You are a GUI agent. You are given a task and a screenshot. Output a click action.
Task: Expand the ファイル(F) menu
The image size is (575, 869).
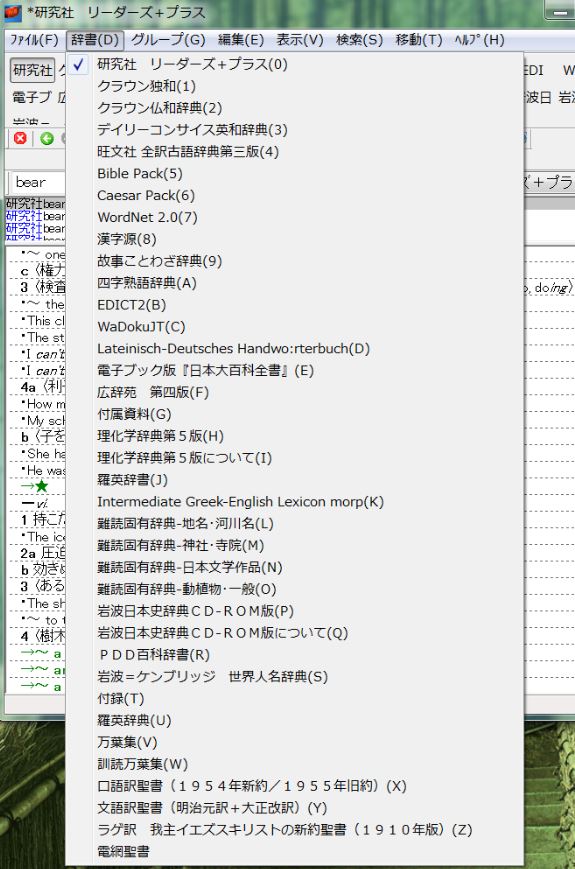(34, 40)
